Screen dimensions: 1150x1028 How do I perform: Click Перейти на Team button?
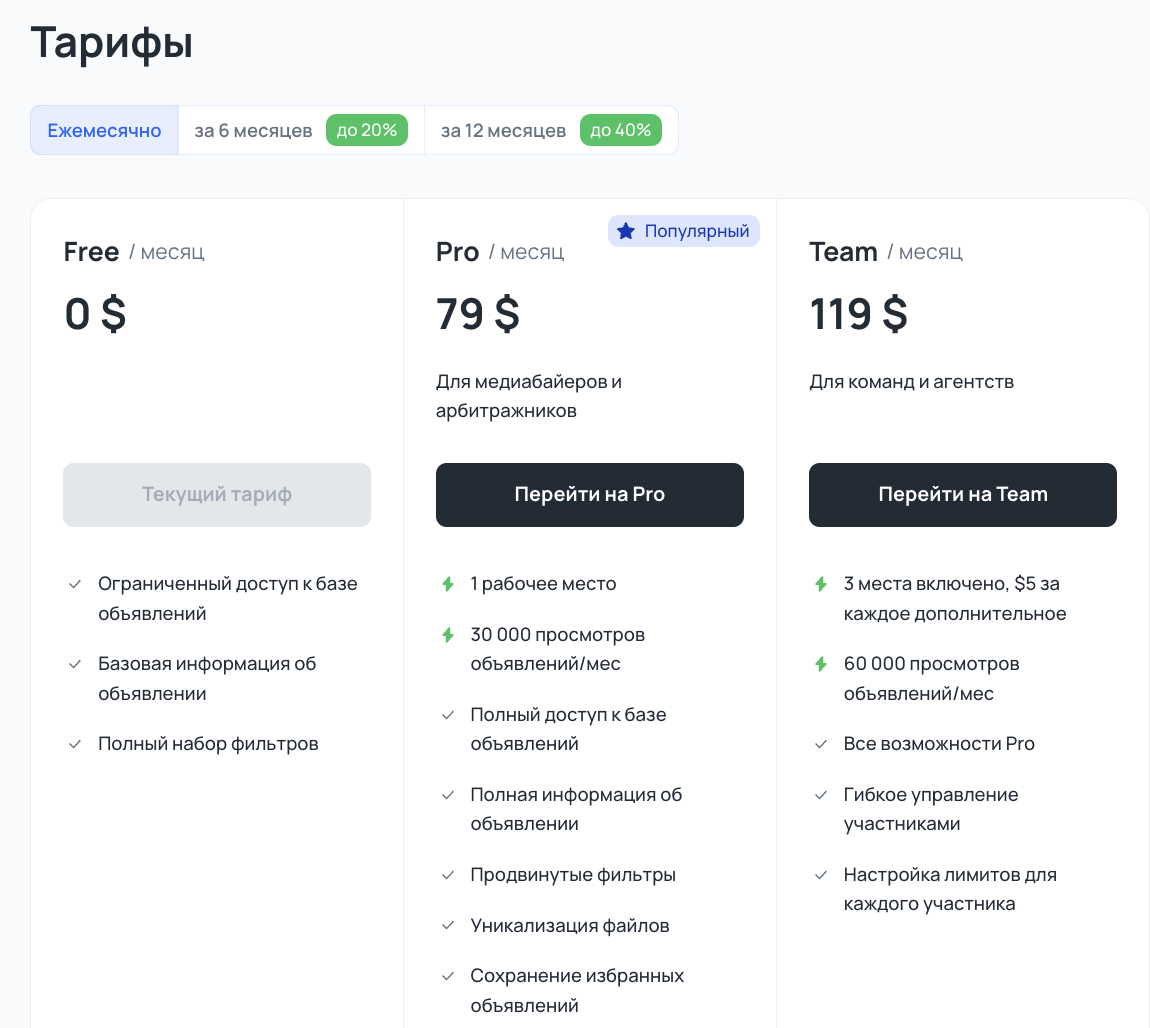pyautogui.click(x=963, y=495)
